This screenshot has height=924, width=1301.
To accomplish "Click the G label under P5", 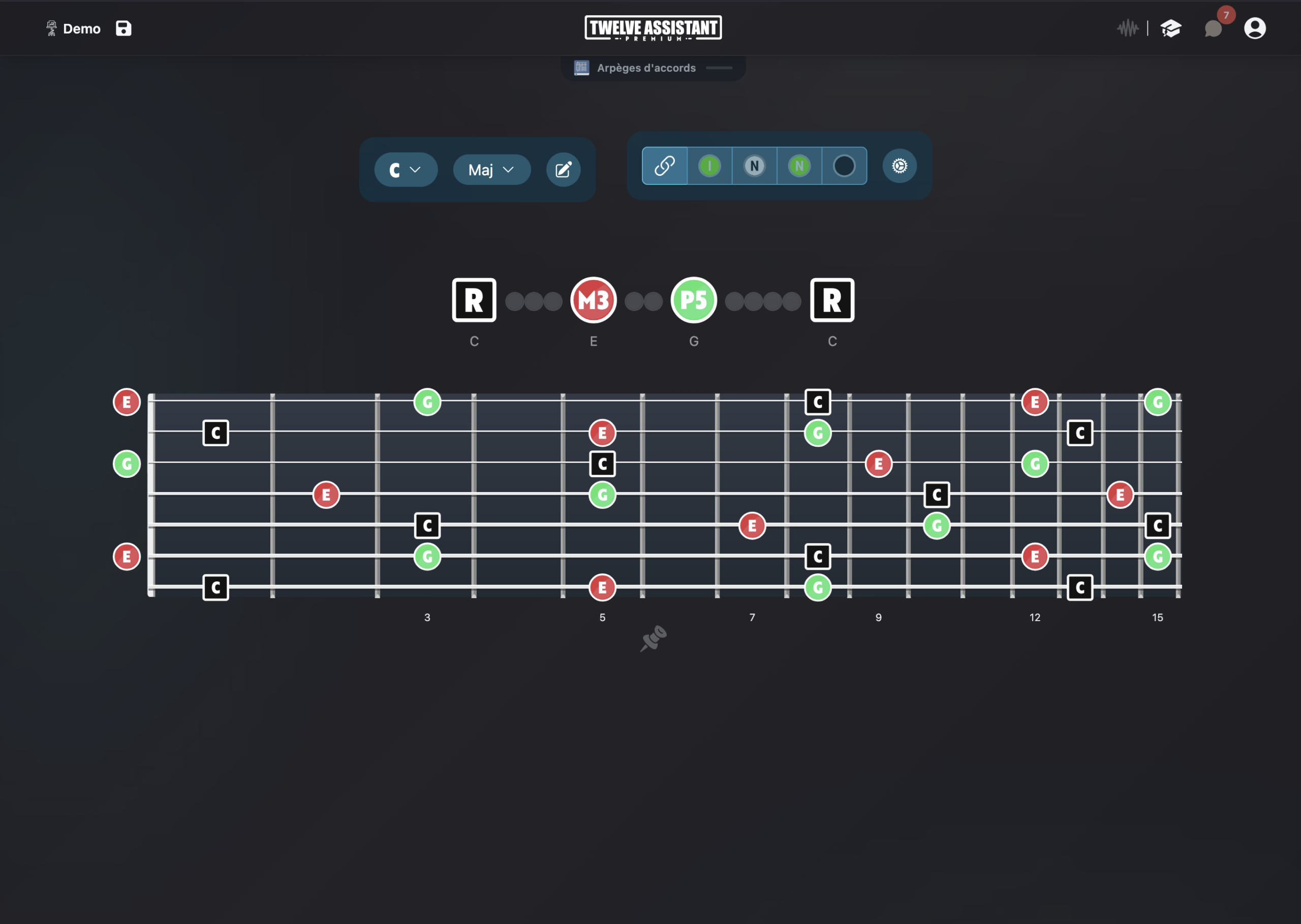I will coord(694,342).
